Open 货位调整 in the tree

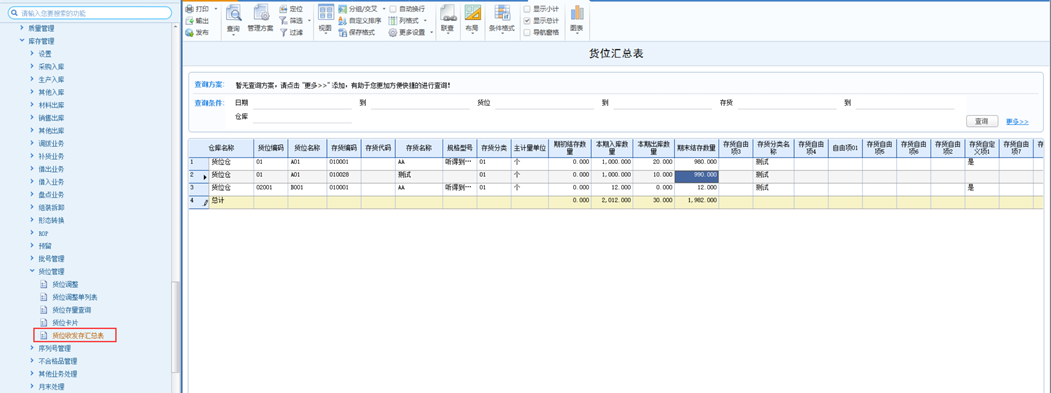click(66, 284)
